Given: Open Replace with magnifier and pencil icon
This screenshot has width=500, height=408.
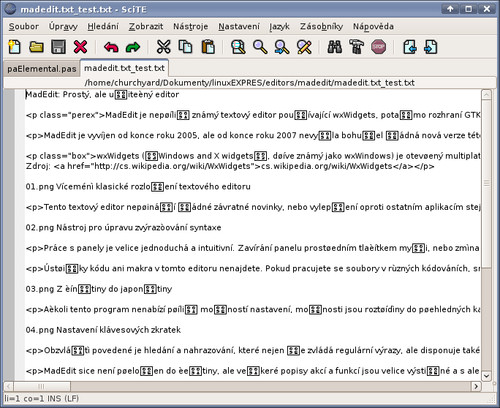Looking at the screenshot, I should click(304, 47).
